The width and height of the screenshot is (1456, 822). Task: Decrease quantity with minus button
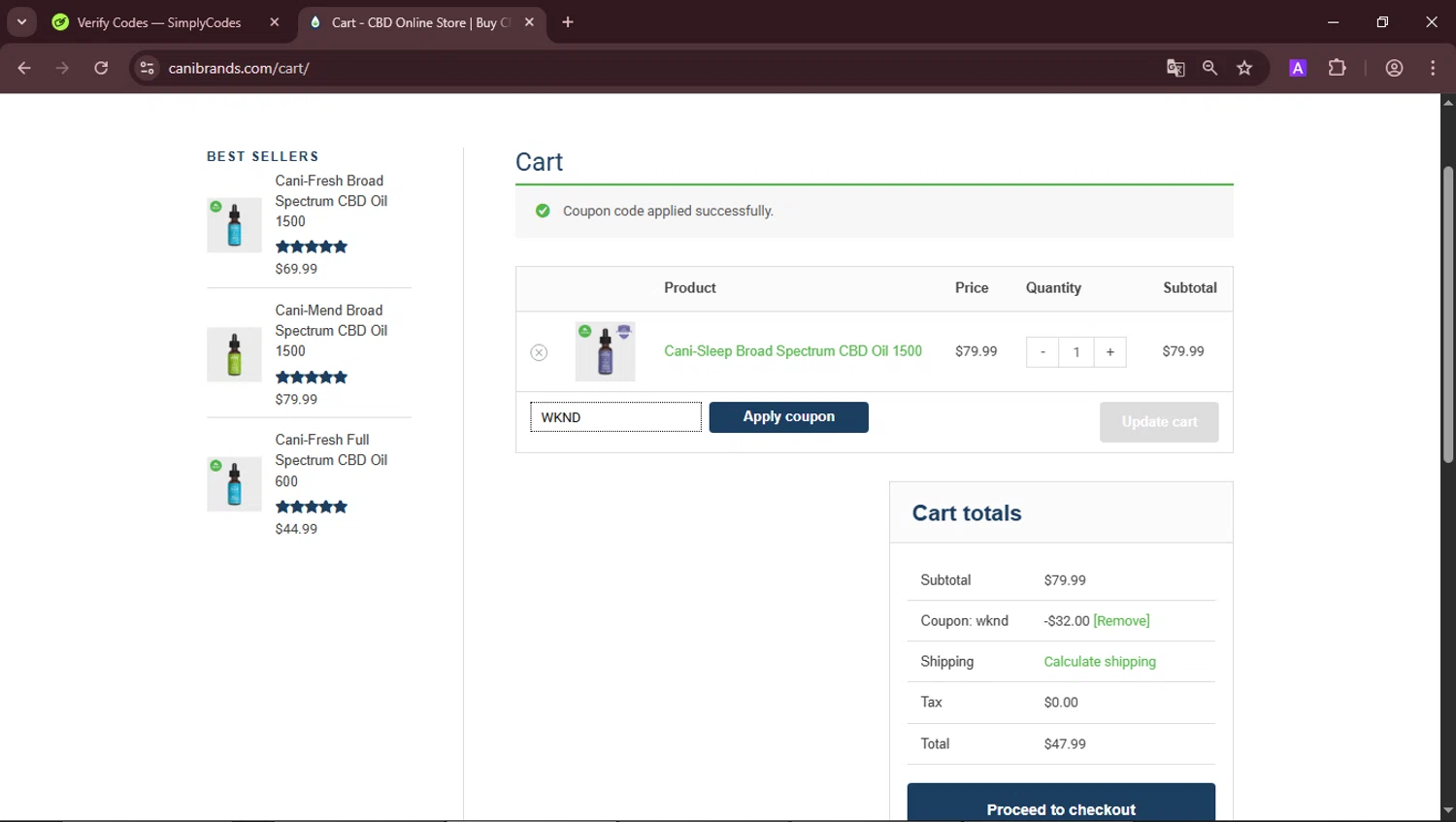click(1042, 352)
